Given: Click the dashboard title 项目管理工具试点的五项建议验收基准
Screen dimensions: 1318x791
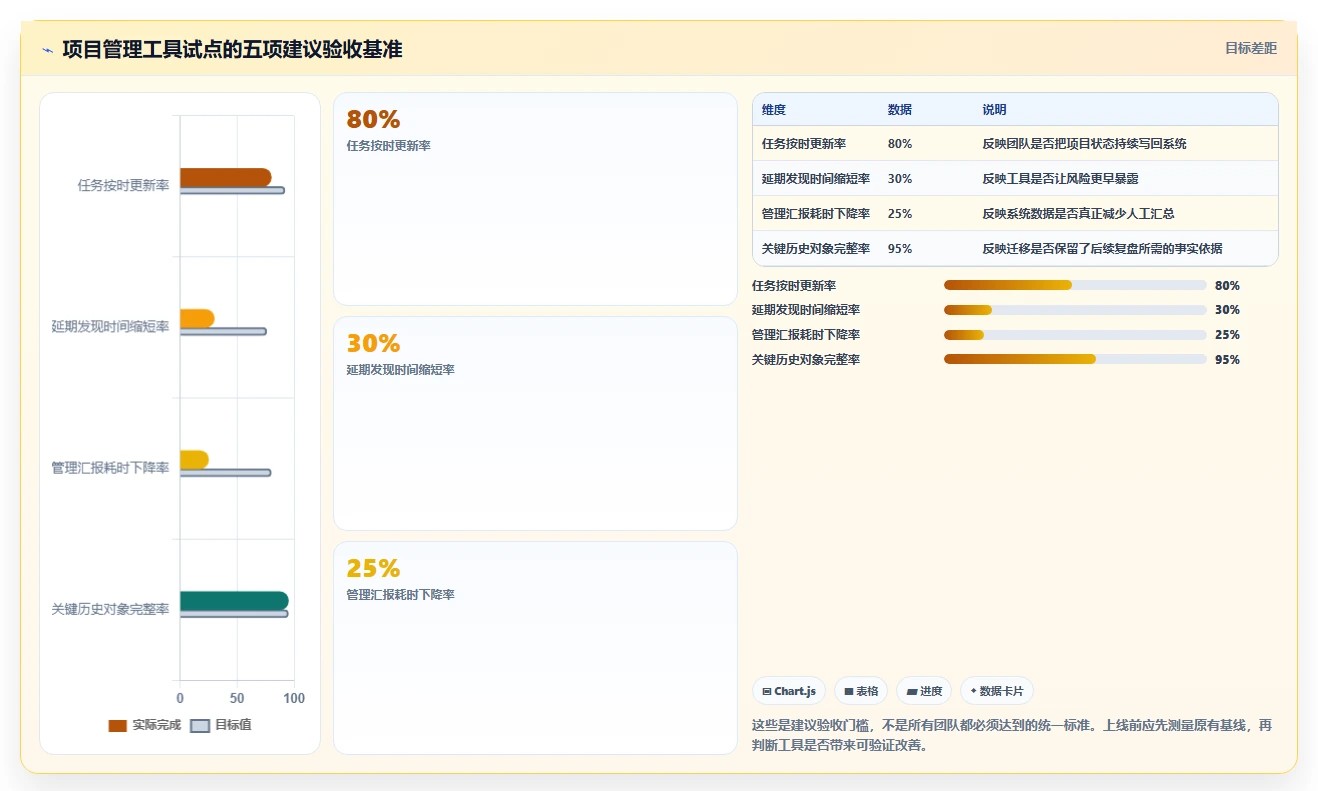Looking at the screenshot, I should (x=232, y=49).
